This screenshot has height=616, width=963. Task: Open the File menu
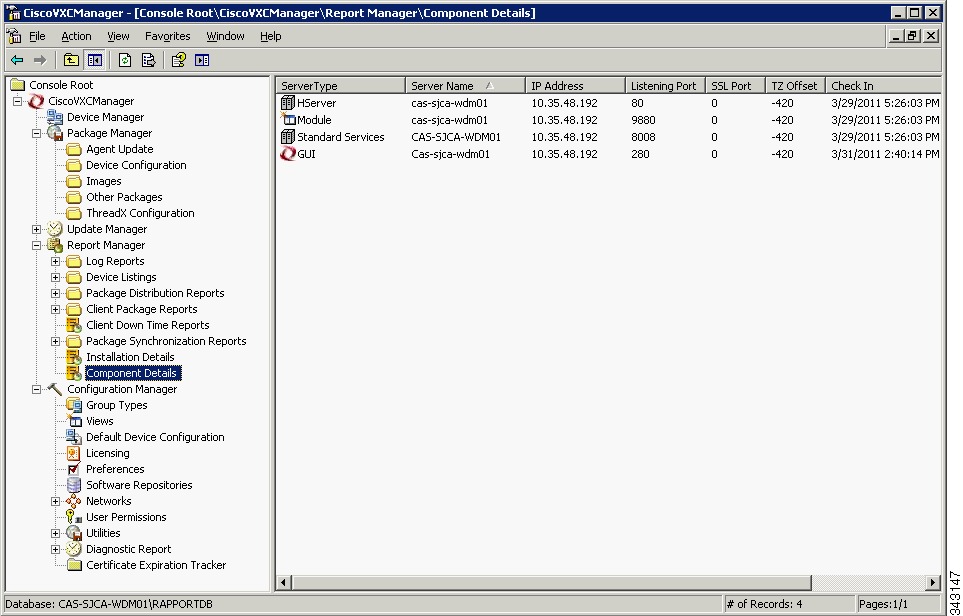click(x=37, y=36)
